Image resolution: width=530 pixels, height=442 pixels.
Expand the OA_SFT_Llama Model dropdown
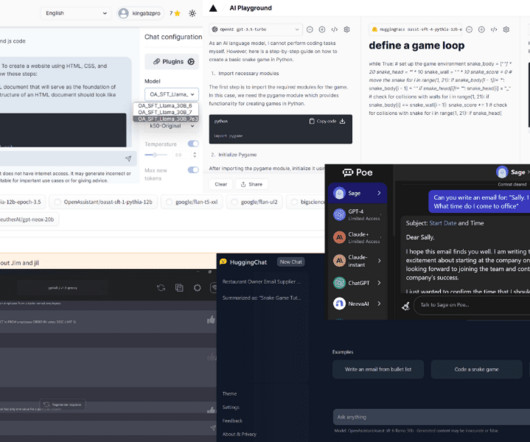pos(172,94)
